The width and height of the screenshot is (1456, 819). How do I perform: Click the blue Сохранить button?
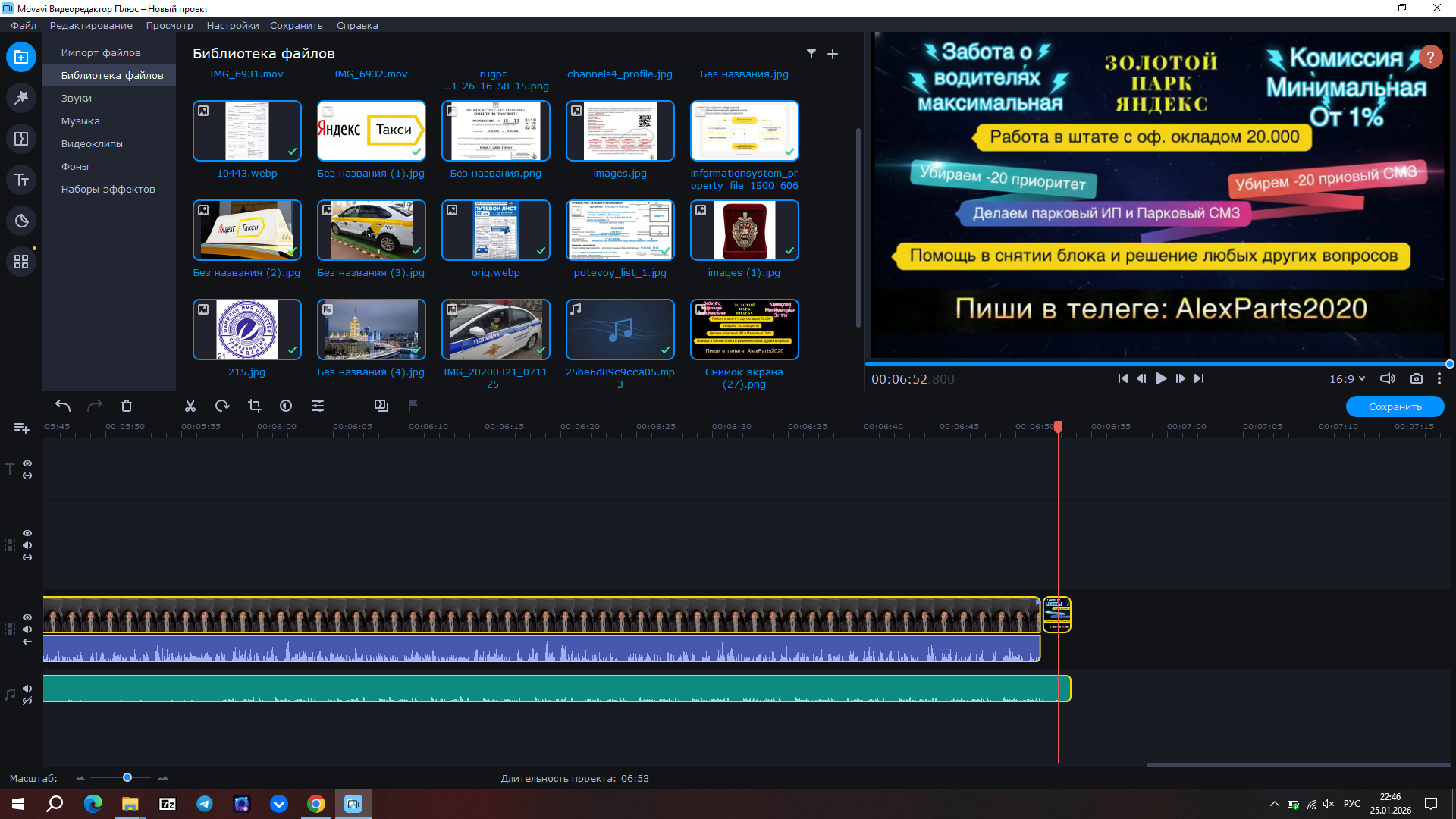point(1395,407)
